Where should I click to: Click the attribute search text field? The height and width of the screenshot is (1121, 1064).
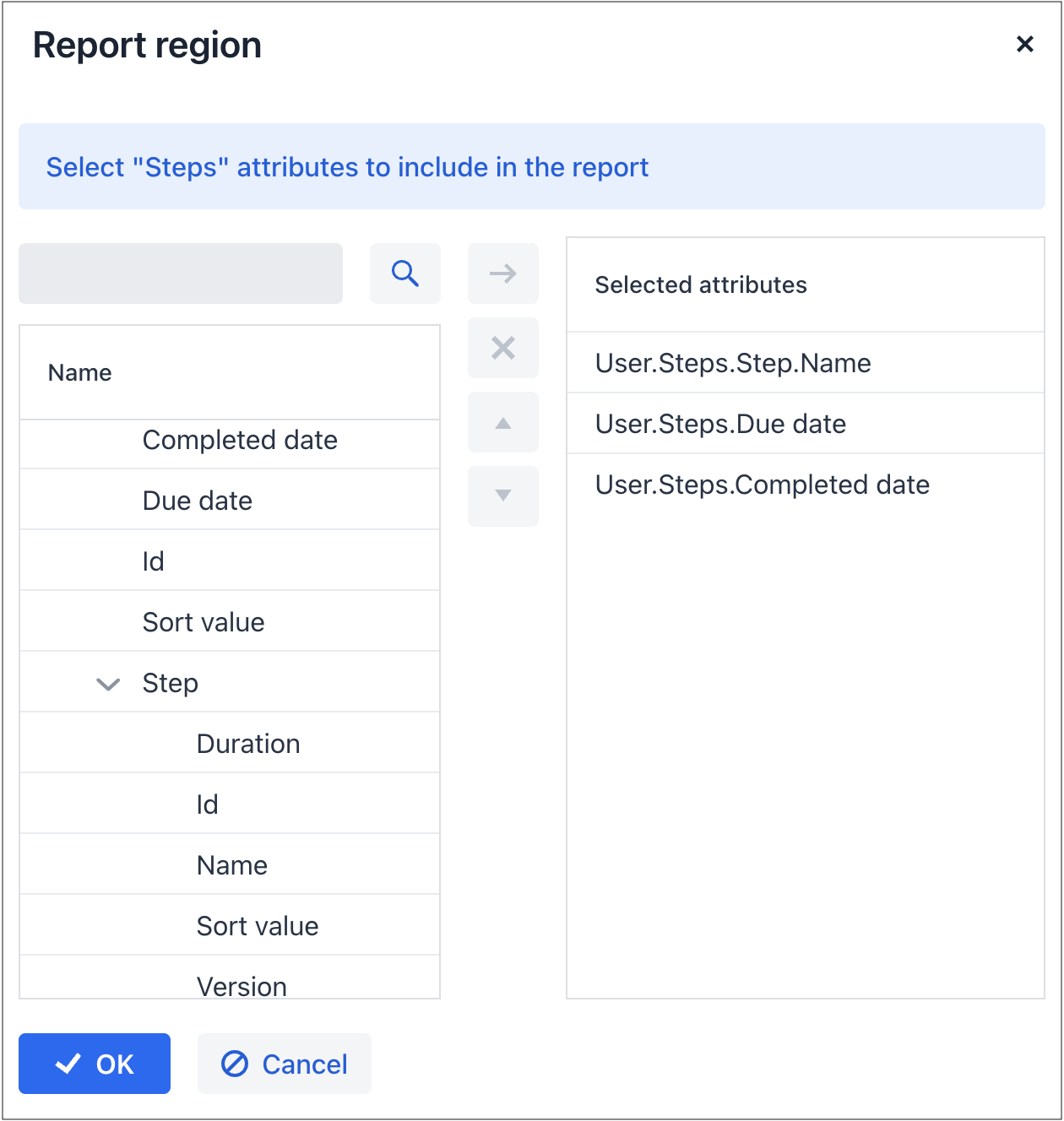tap(181, 273)
